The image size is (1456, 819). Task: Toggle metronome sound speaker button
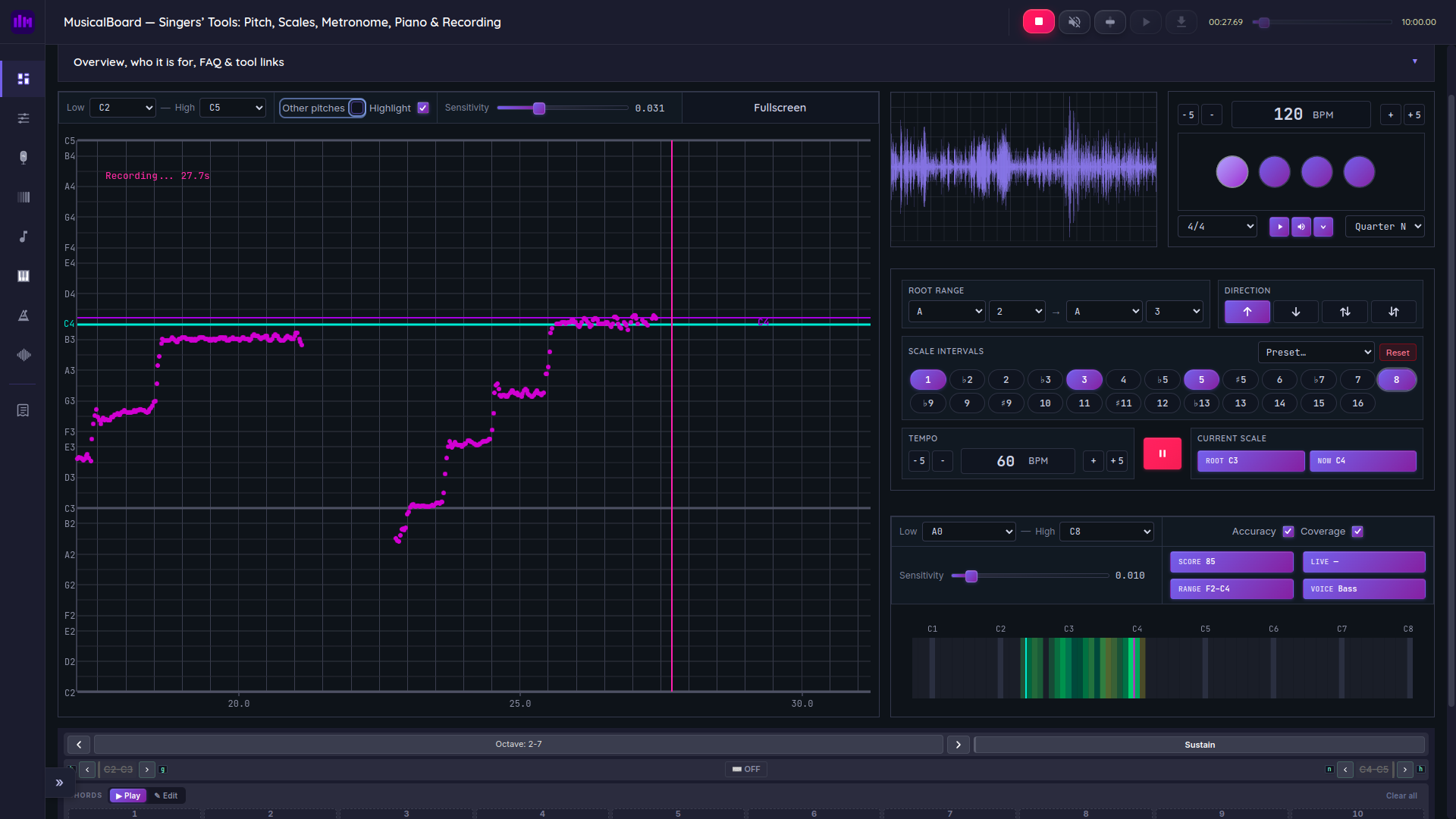point(1301,227)
